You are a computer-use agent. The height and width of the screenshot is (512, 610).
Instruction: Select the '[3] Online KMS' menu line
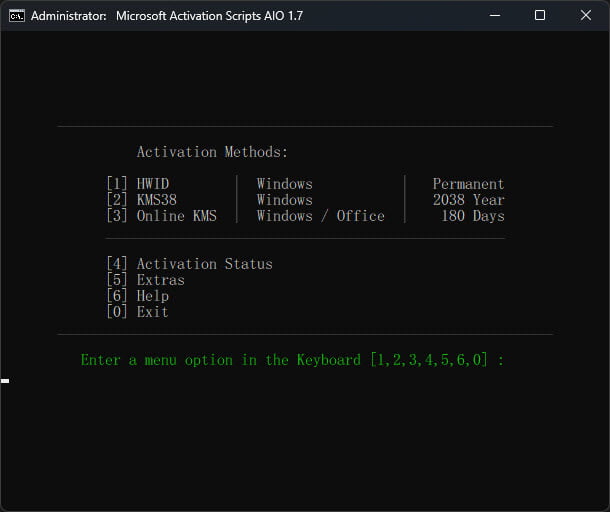[161, 216]
